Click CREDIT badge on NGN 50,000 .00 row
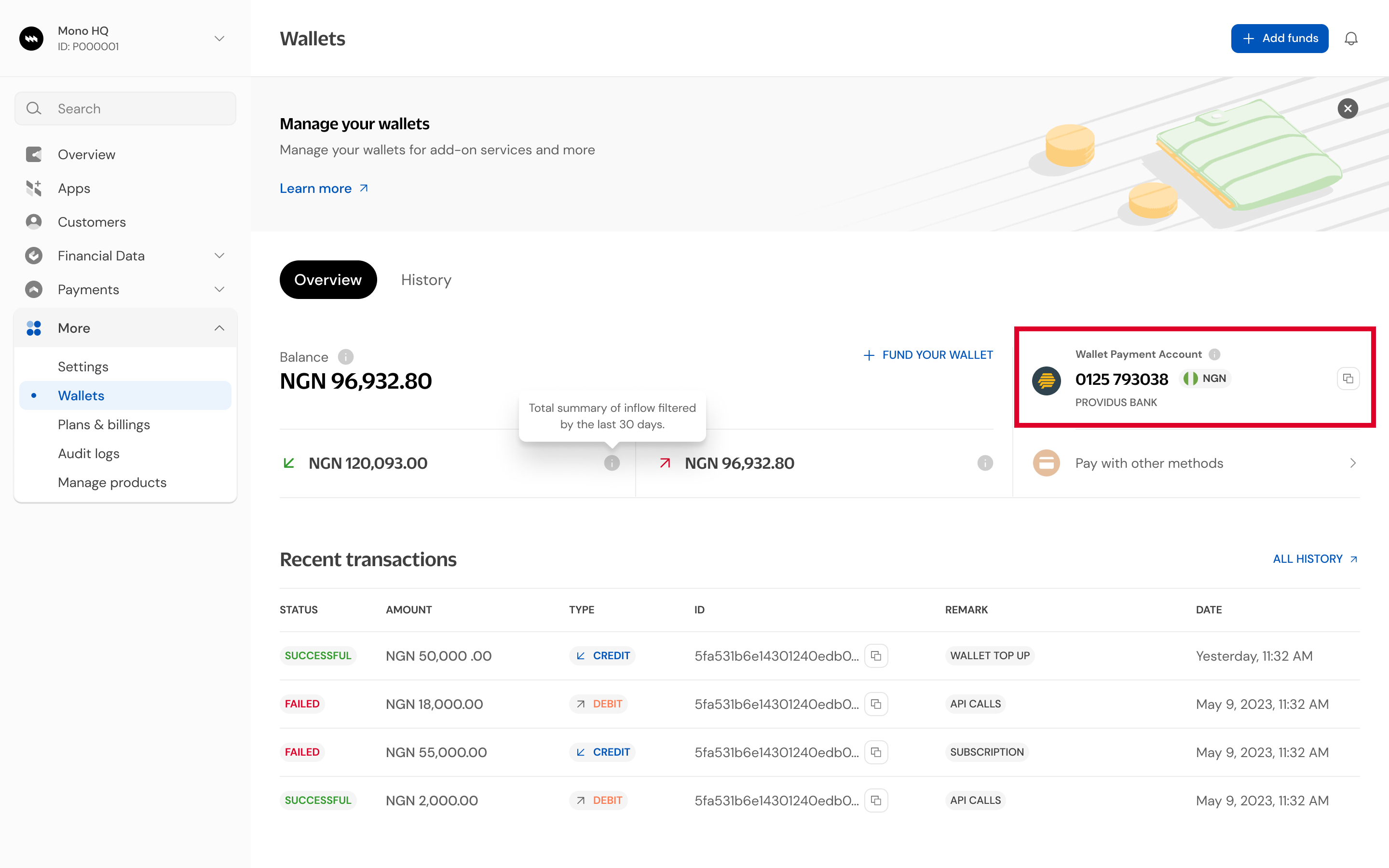Screen dimensions: 1389x868 (602, 656)
